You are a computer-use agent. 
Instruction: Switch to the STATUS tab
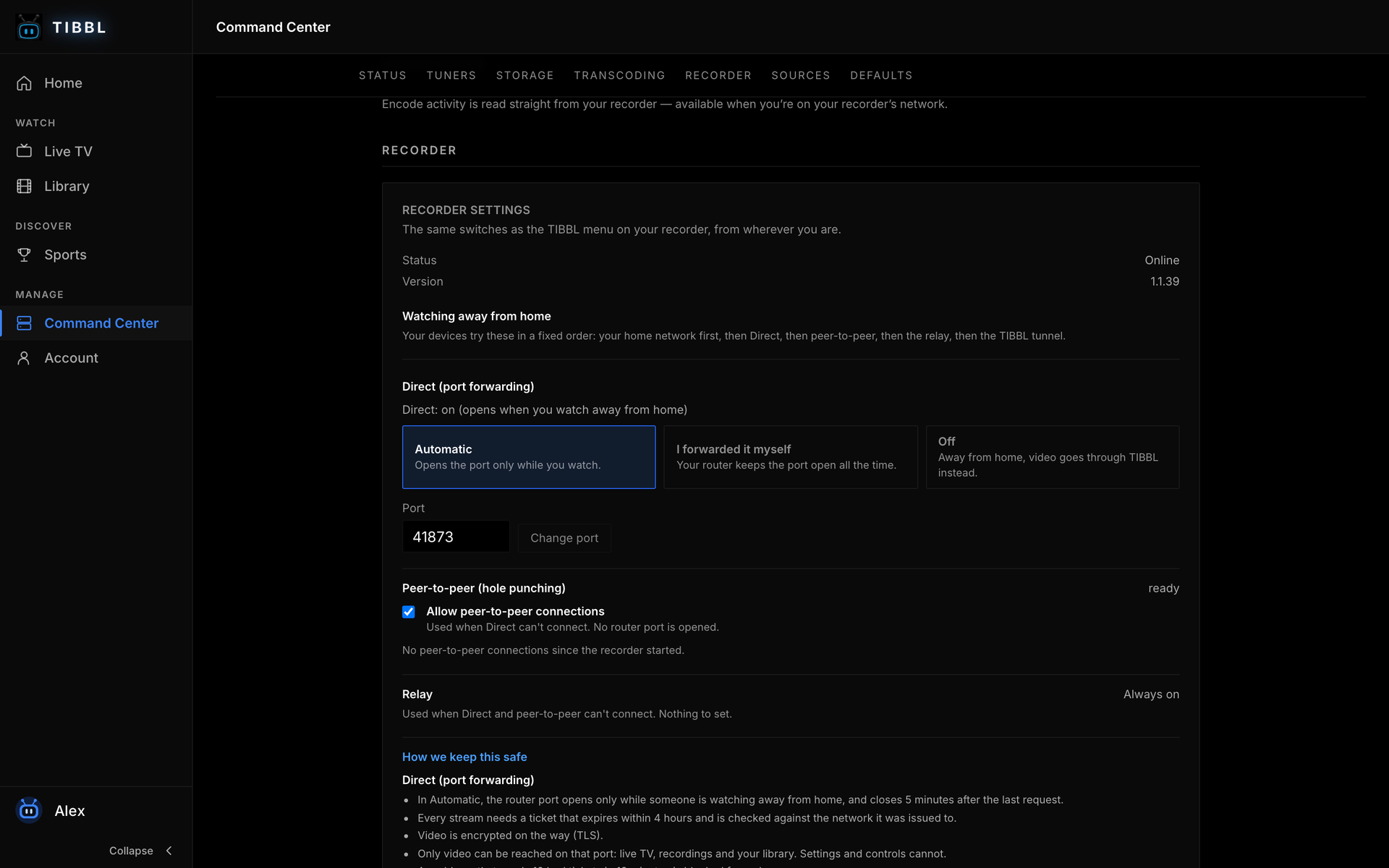click(x=383, y=75)
